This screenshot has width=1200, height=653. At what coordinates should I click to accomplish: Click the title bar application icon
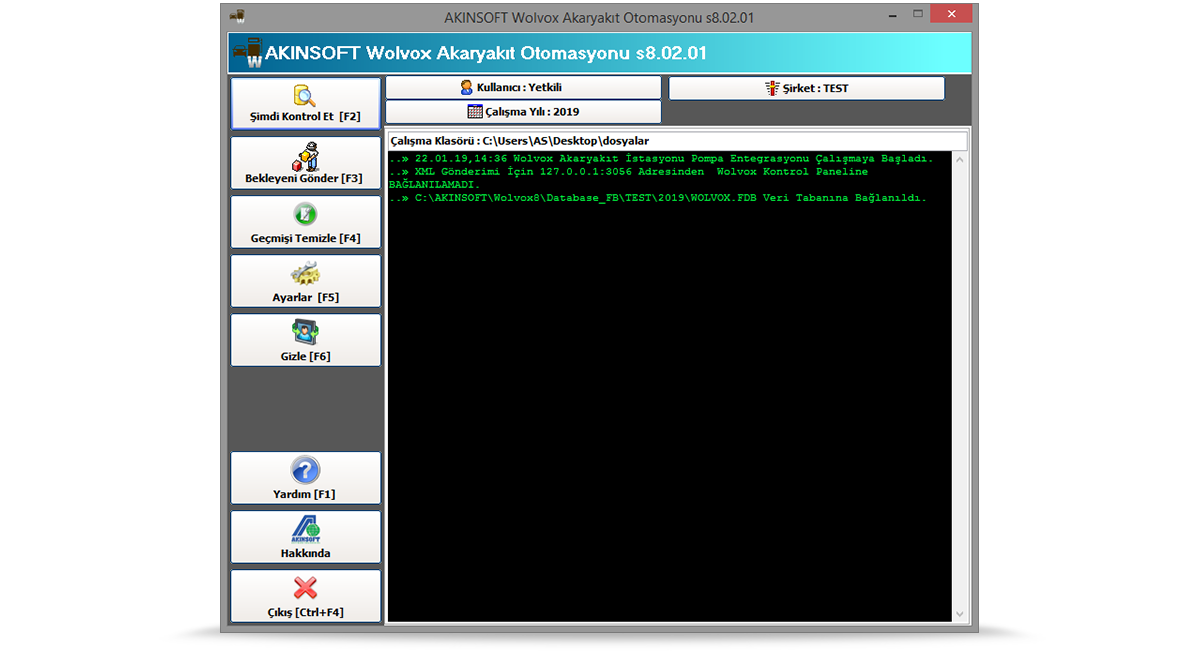pos(237,17)
